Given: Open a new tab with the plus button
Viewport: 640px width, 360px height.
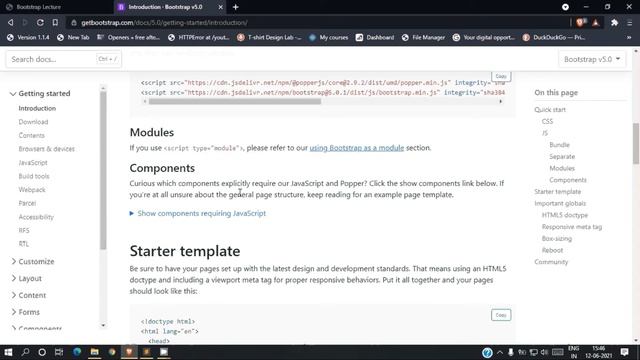Looking at the screenshot, I should point(236,7).
